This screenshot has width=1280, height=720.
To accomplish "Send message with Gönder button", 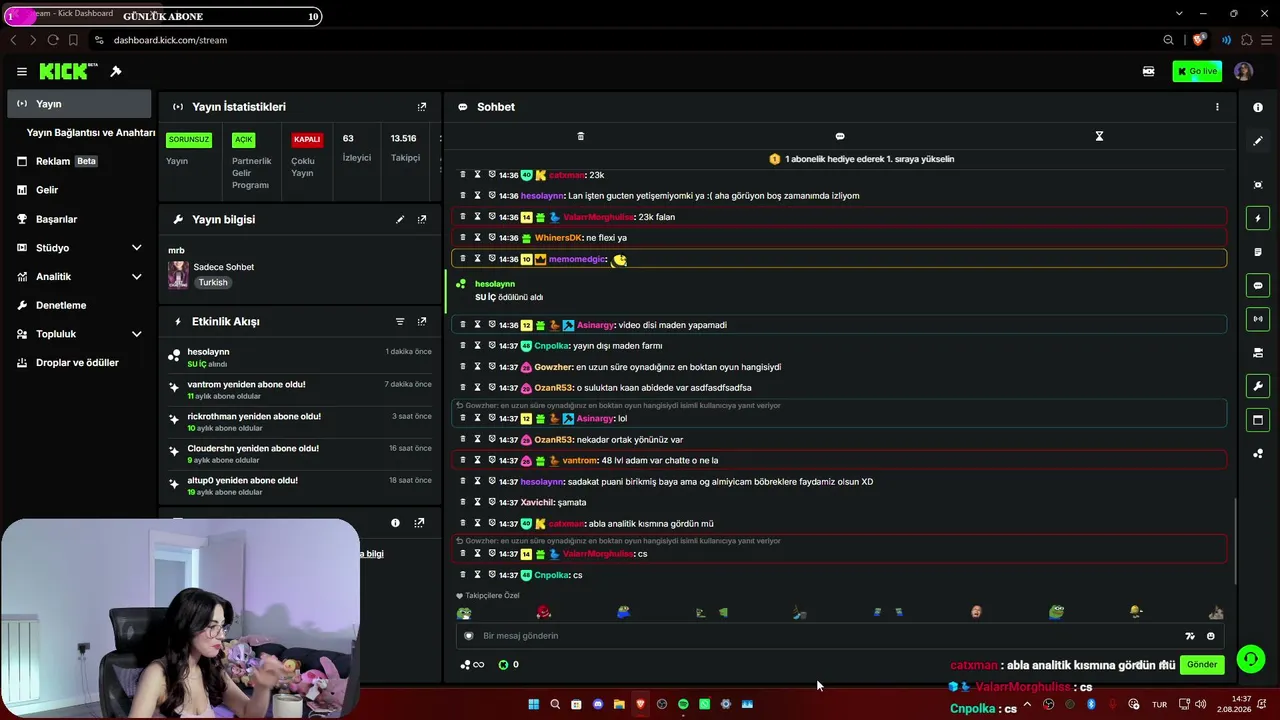I will pos(1202,665).
